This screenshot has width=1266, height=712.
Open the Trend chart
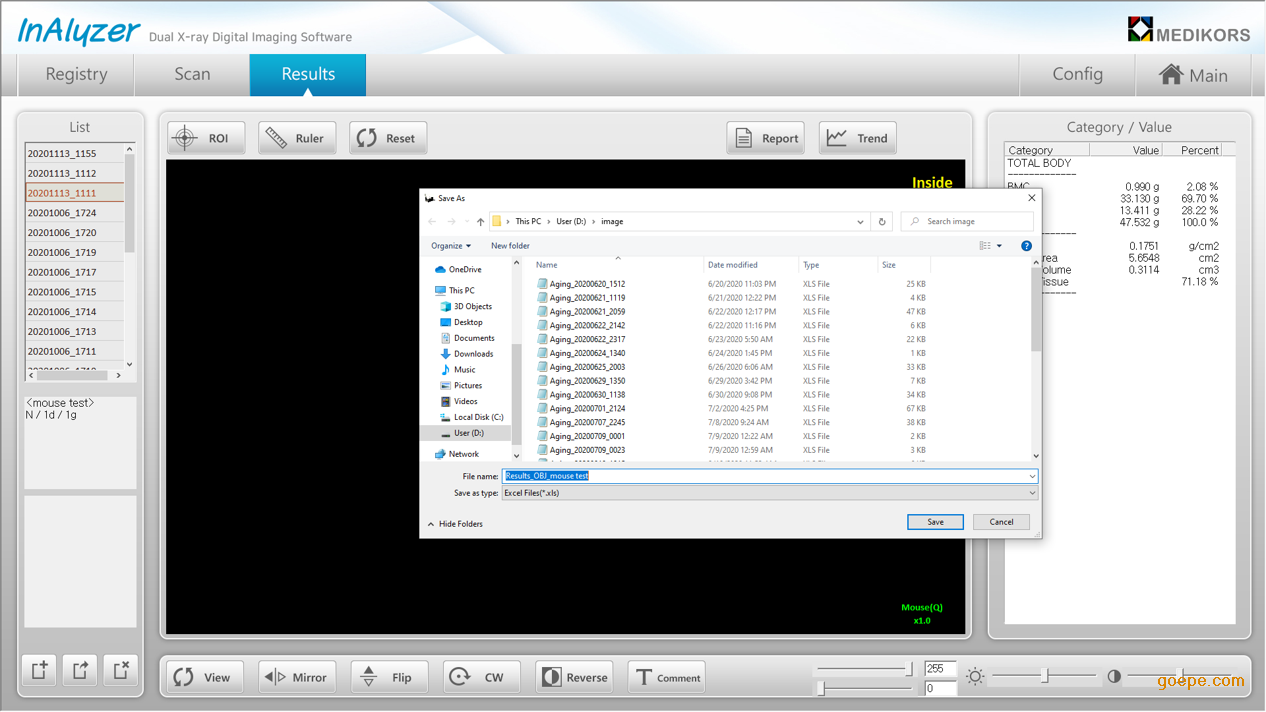[x=857, y=138]
